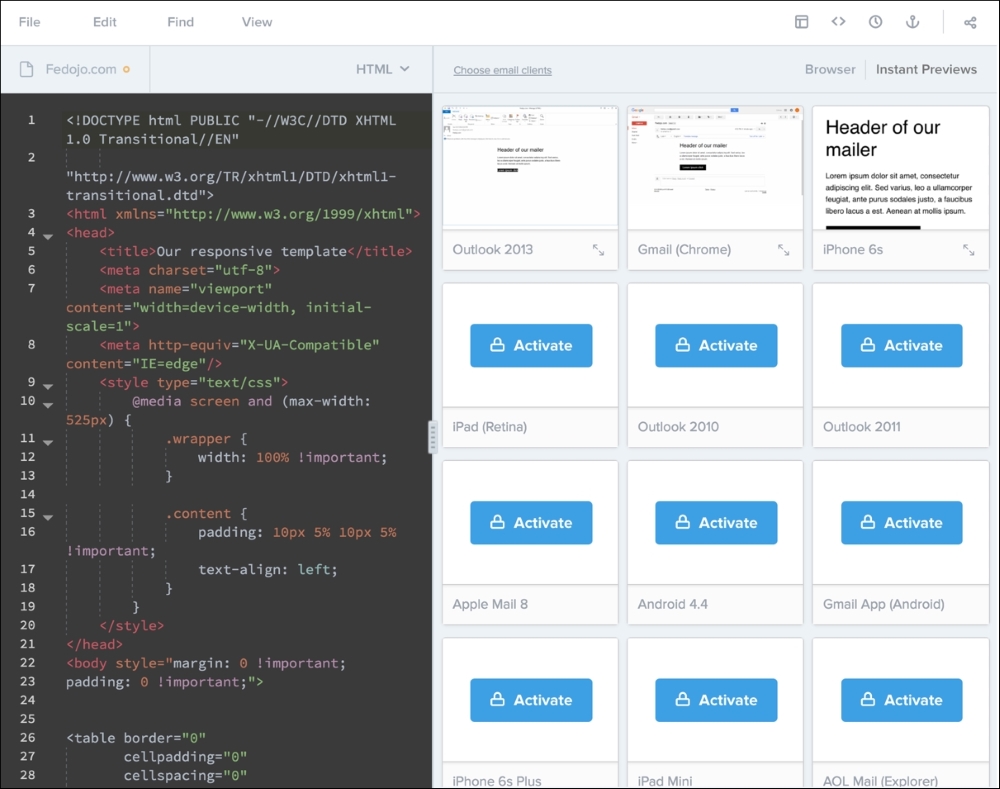The width and height of the screenshot is (1000, 789).
Task: Click the 'Outlook 2013' preview label
Action: tap(492, 249)
